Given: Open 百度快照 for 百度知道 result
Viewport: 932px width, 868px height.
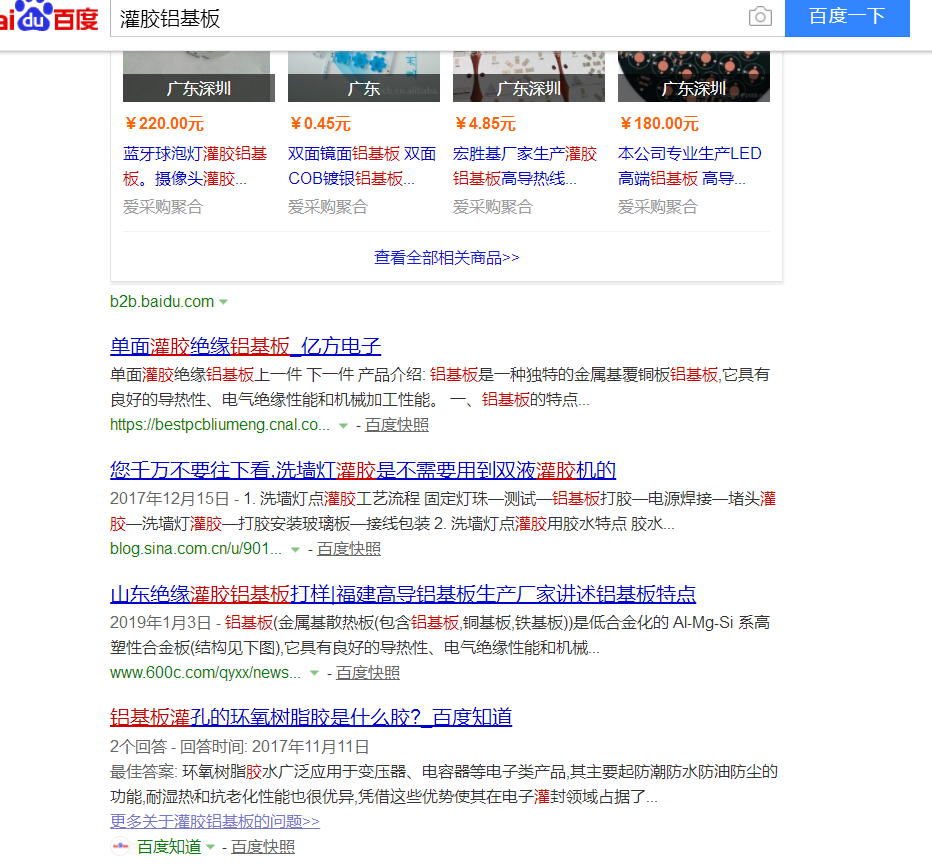Looking at the screenshot, I should coord(262,847).
